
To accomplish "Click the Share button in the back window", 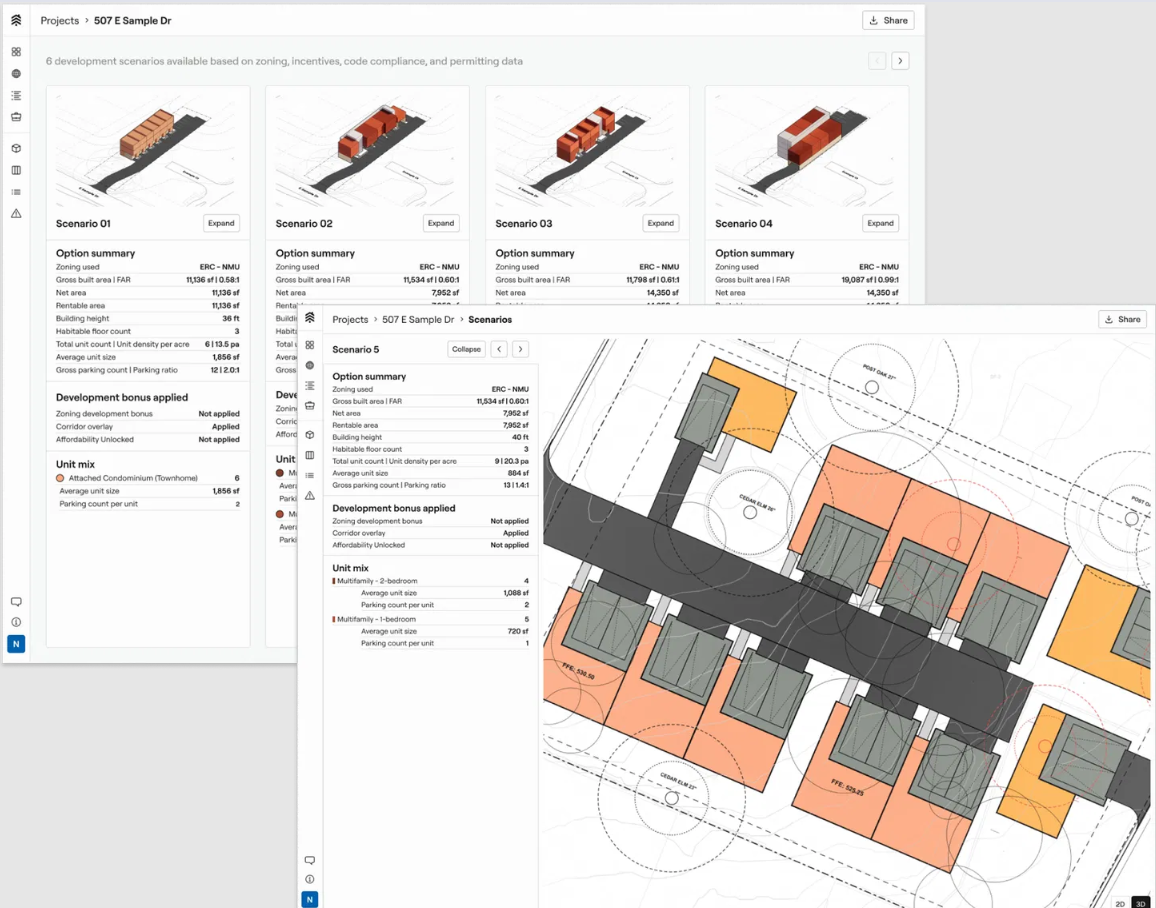I will 888,20.
